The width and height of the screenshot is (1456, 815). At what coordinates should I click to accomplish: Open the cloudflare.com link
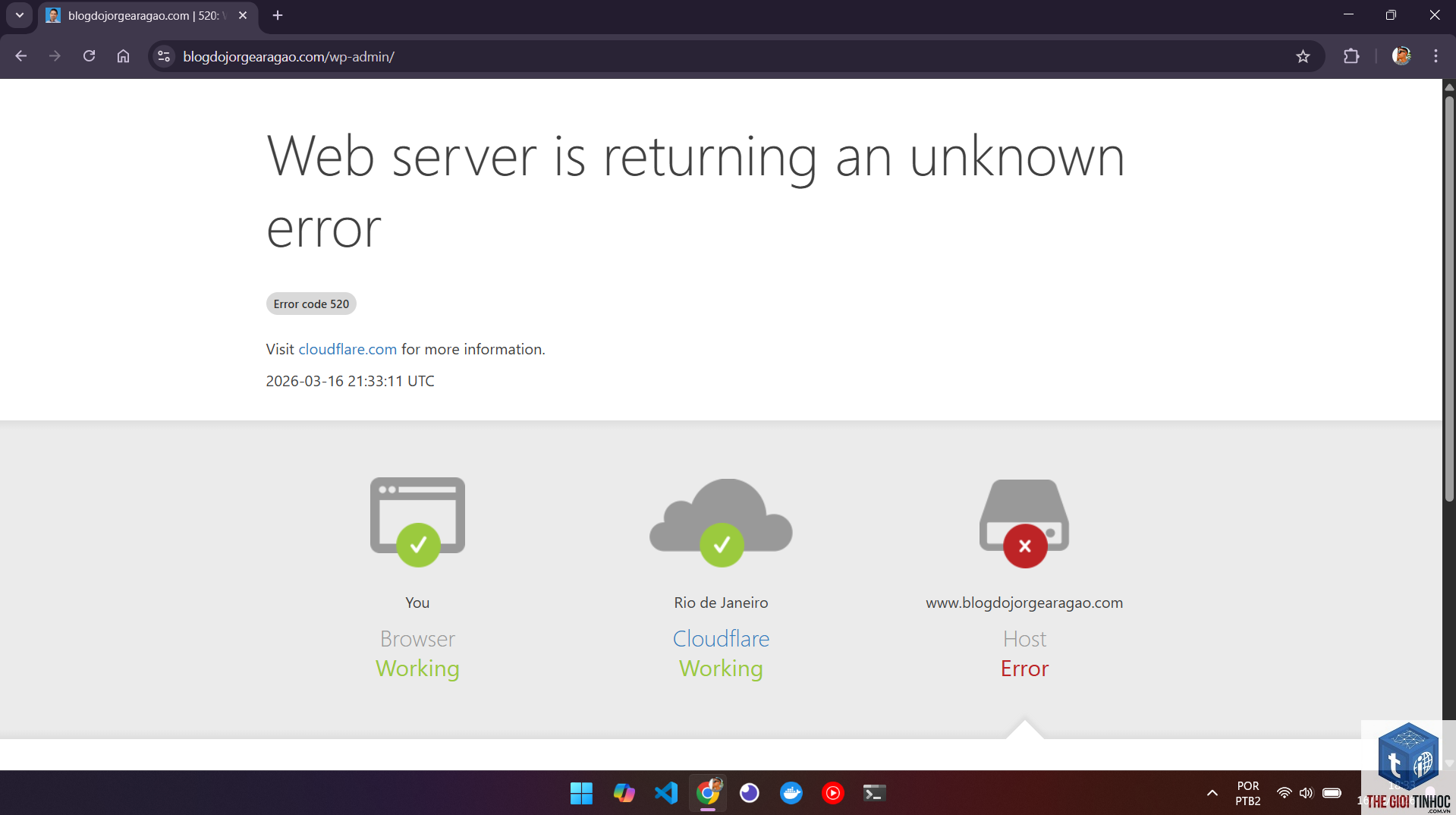tap(347, 349)
